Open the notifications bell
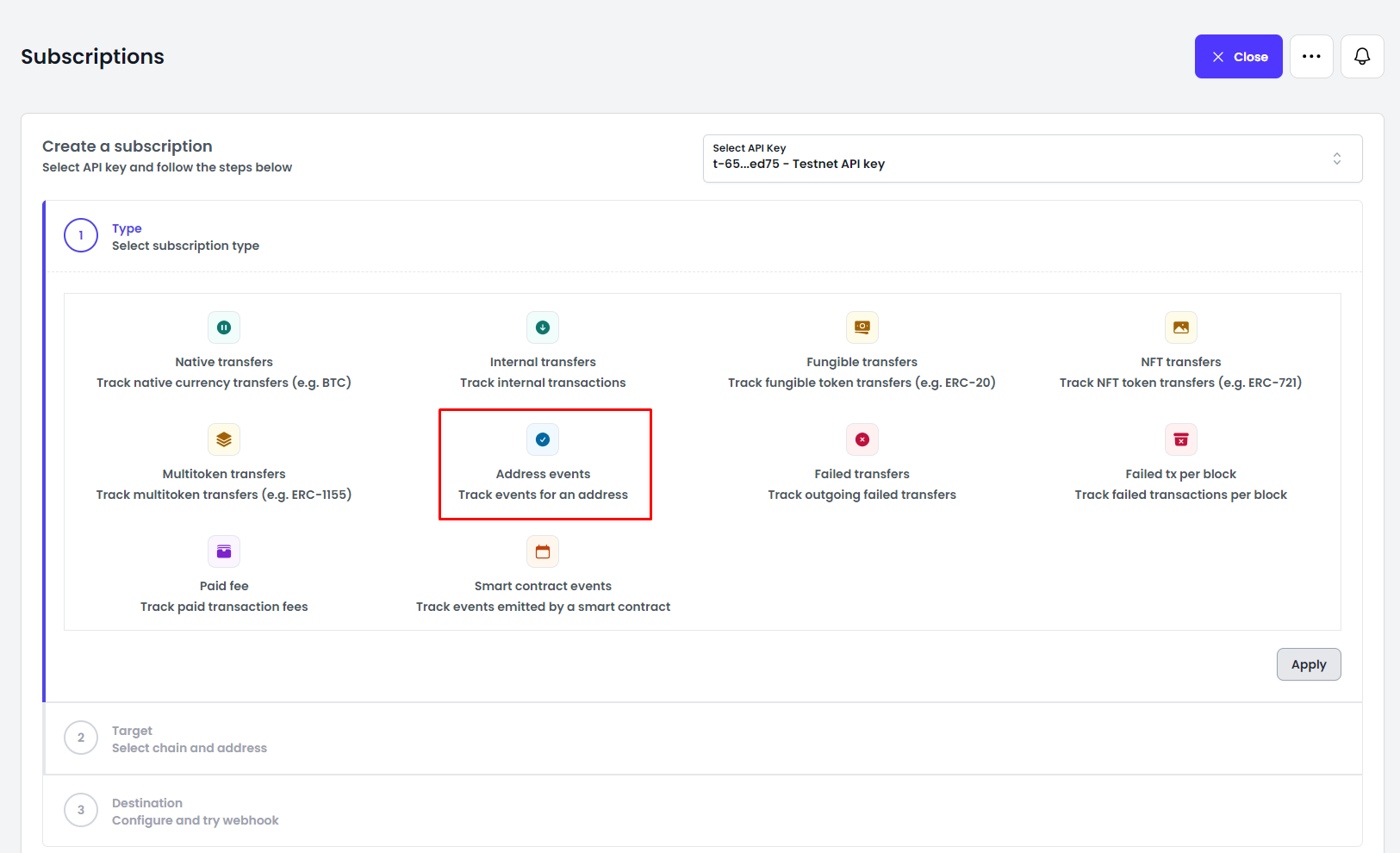The height and width of the screenshot is (853, 1400). [1362, 57]
